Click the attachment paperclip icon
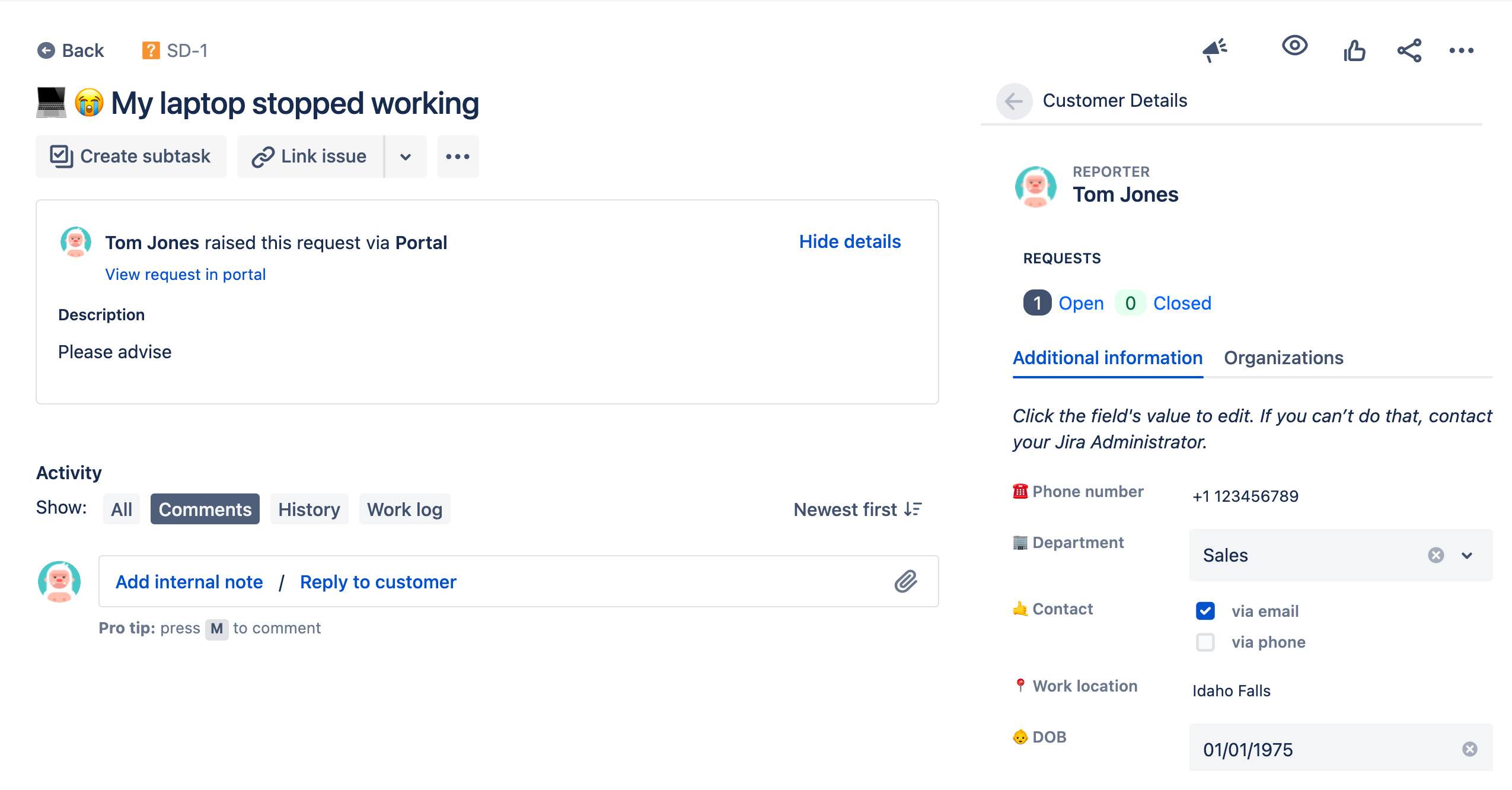 tap(905, 581)
